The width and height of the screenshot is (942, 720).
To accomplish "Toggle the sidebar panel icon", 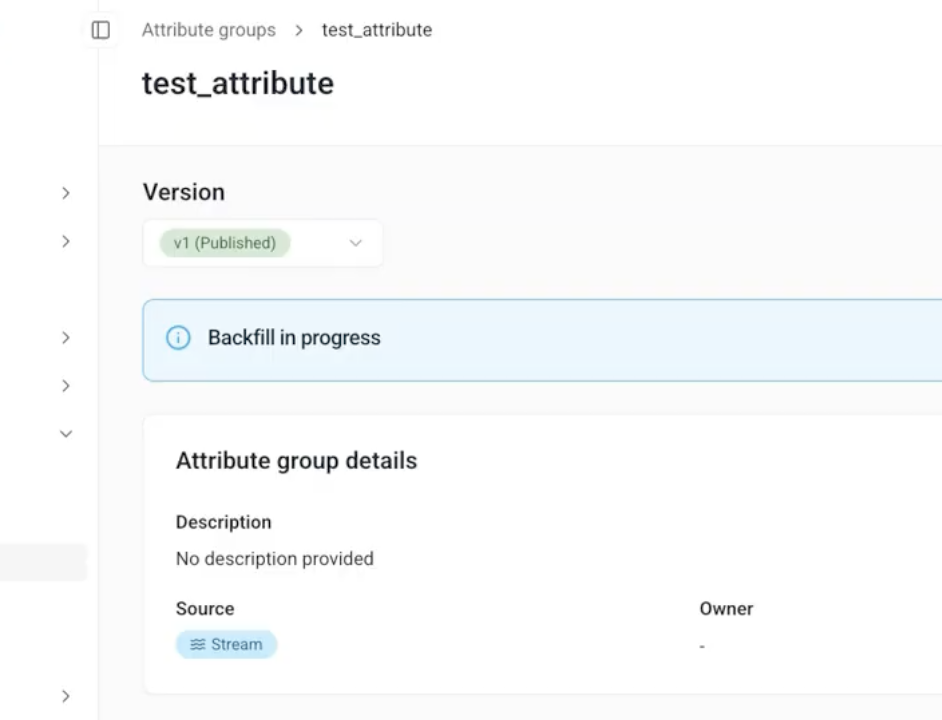I will tap(100, 30).
